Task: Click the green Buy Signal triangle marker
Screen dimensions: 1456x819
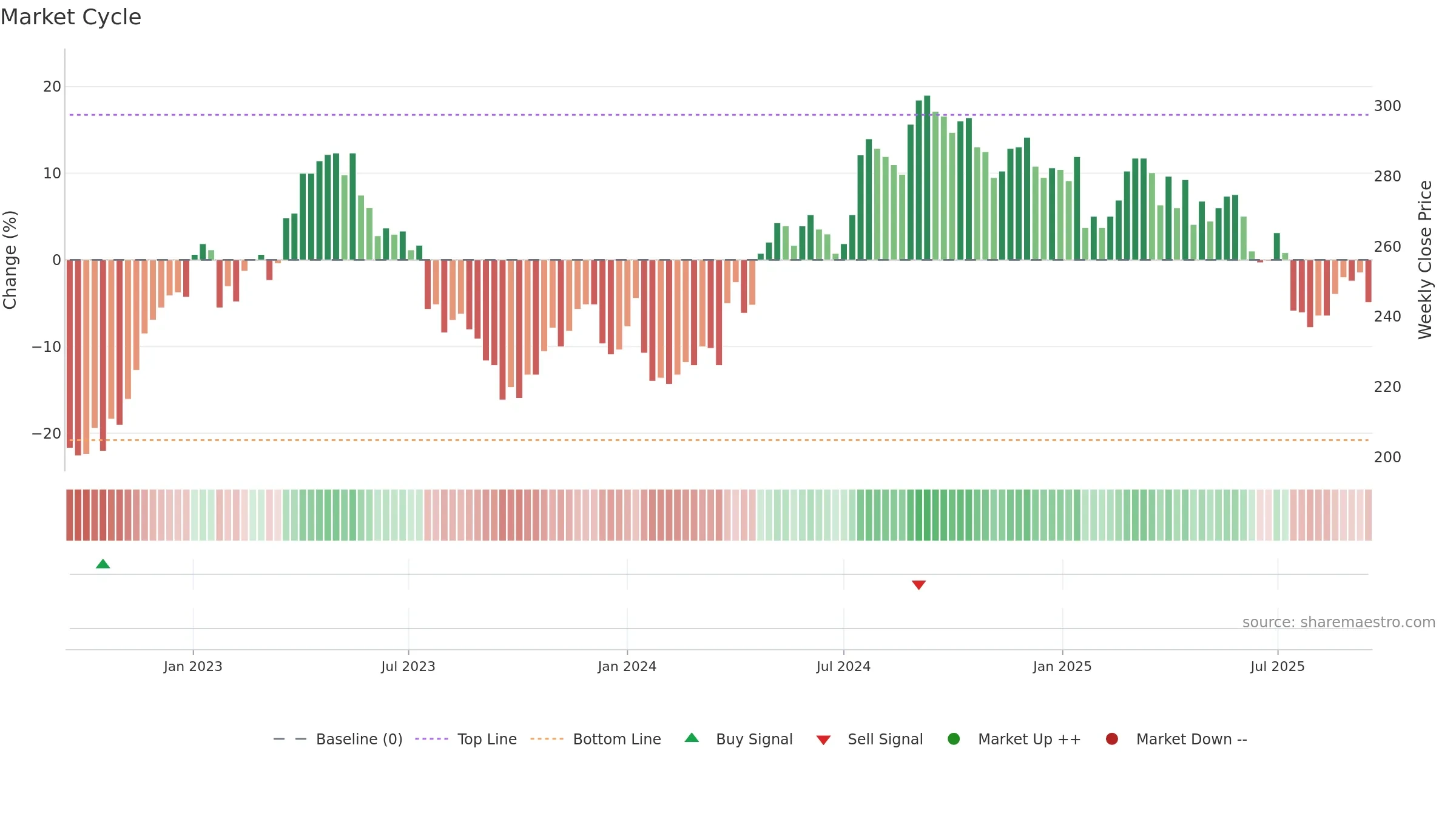Action: click(x=103, y=564)
